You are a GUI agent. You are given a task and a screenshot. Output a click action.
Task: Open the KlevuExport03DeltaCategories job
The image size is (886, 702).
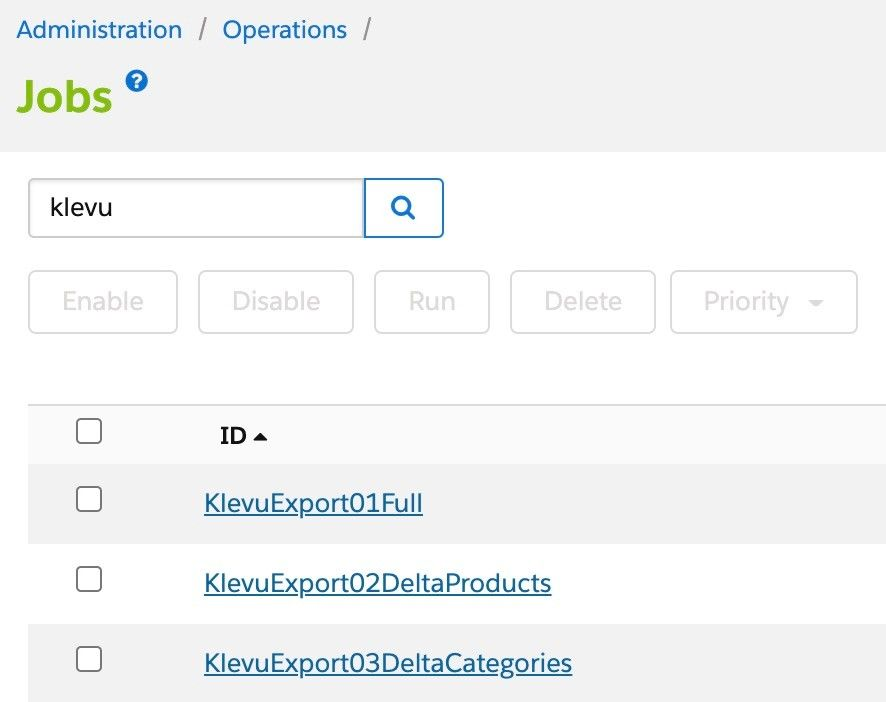click(388, 664)
